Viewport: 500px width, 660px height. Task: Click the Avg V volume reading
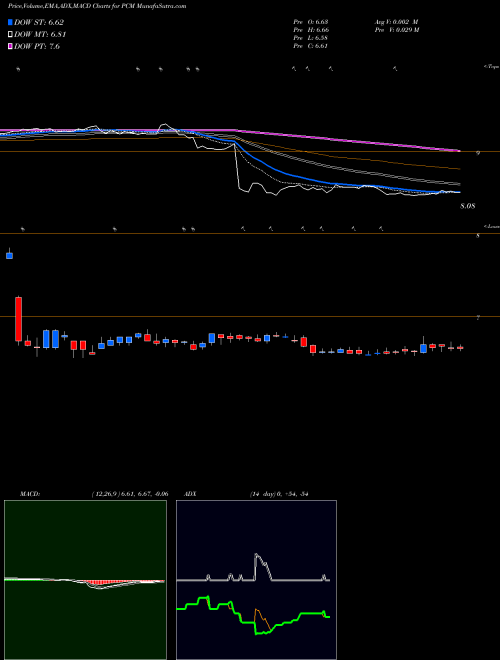(396, 21)
